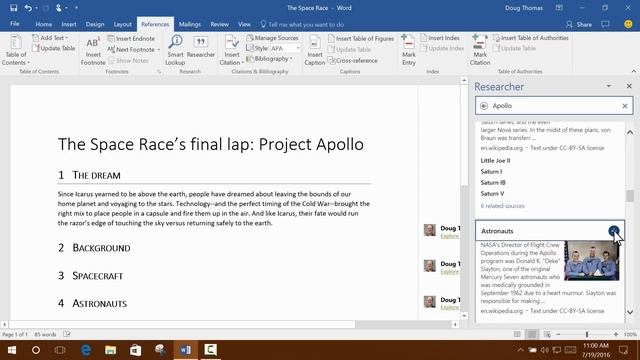The image size is (640, 360).
Task: Switch to Print Layout view
Action: [x=532, y=334]
